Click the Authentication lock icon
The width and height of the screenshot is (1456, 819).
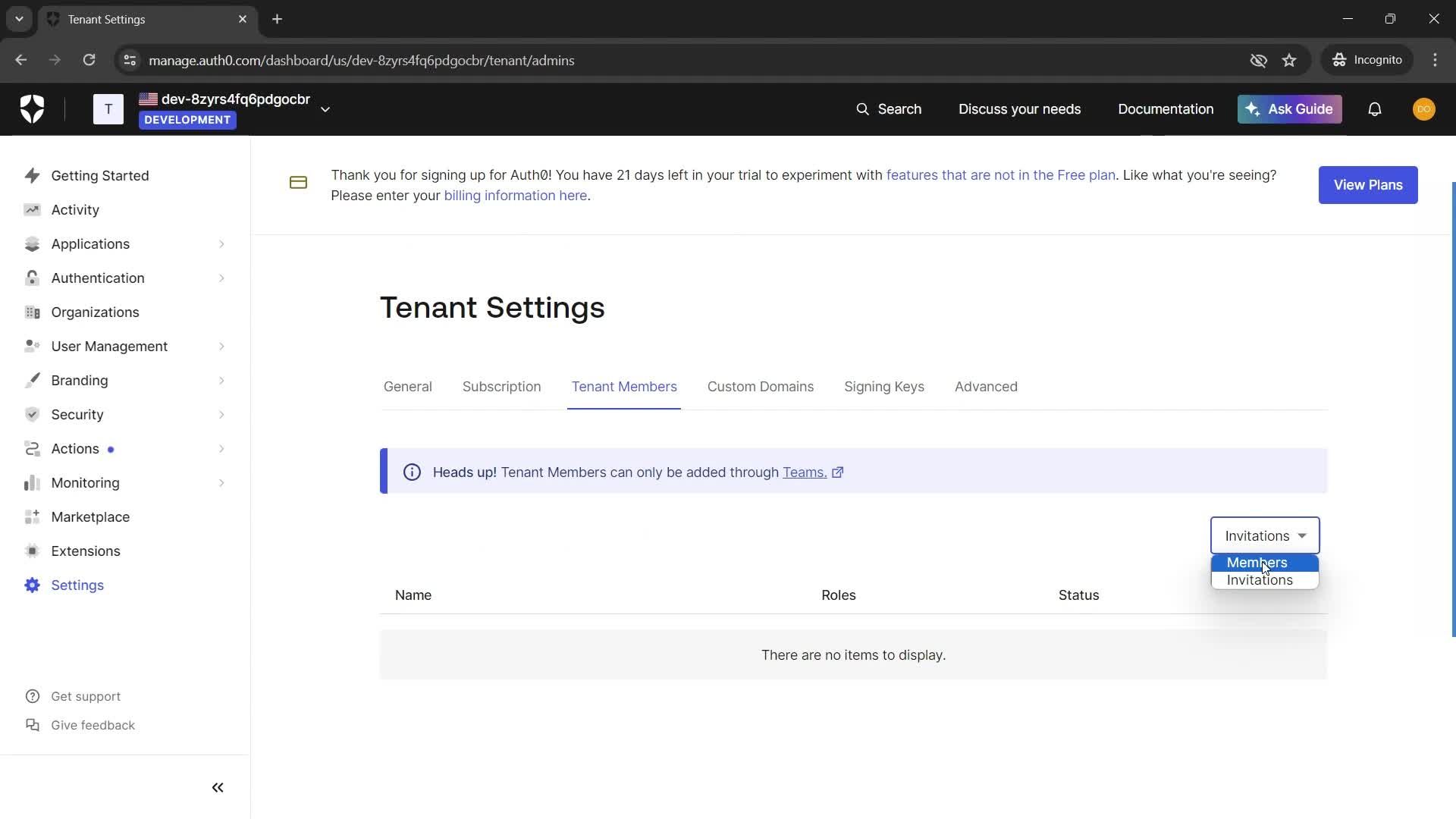[32, 278]
